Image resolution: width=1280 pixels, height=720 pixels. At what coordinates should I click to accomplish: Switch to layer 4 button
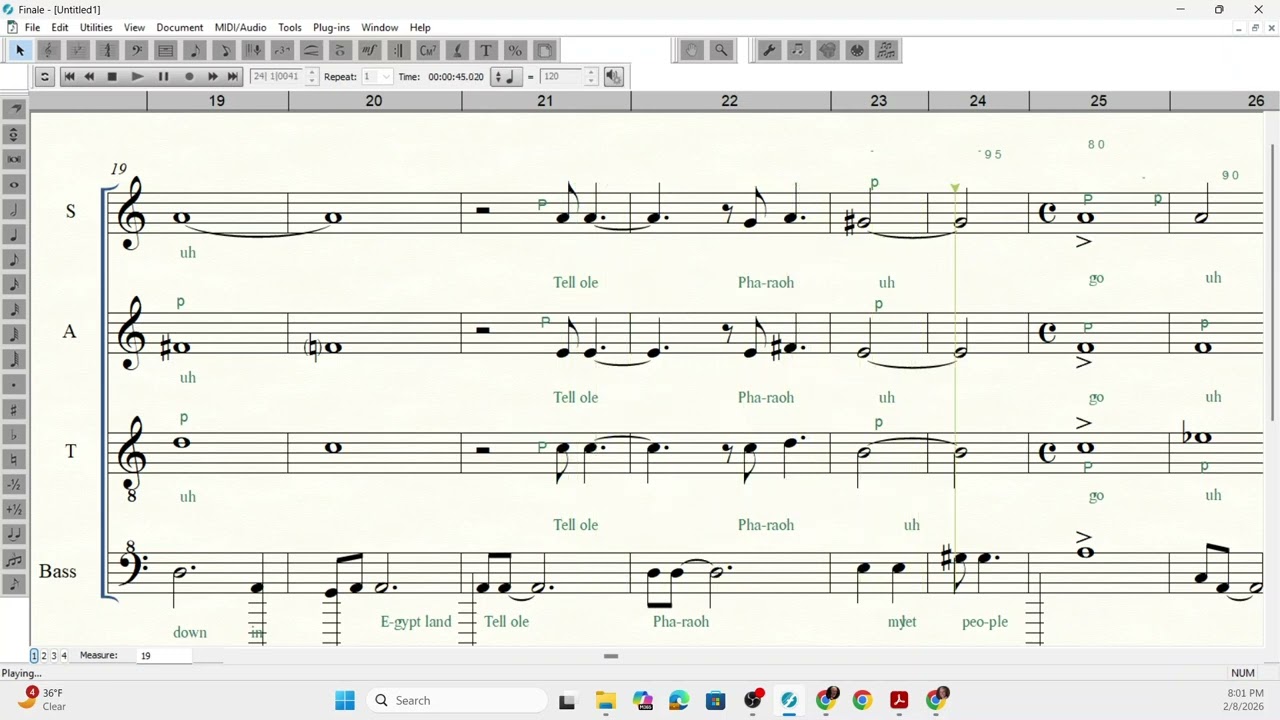64,656
